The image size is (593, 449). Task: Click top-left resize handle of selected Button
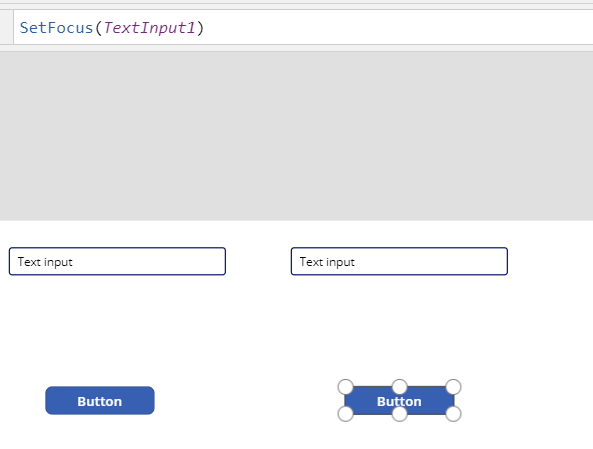click(346, 387)
